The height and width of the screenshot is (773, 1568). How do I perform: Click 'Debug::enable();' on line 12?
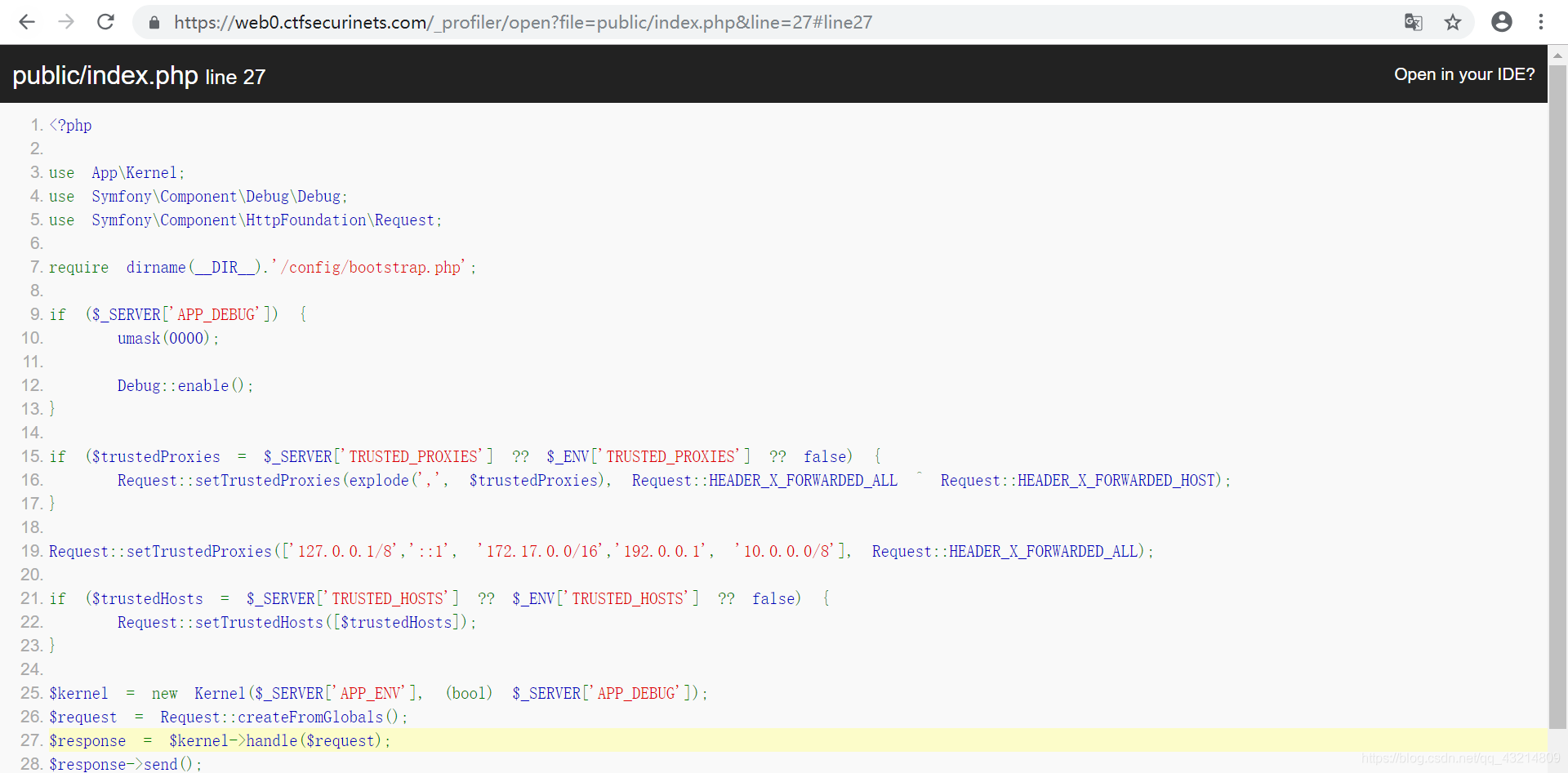[x=185, y=386]
